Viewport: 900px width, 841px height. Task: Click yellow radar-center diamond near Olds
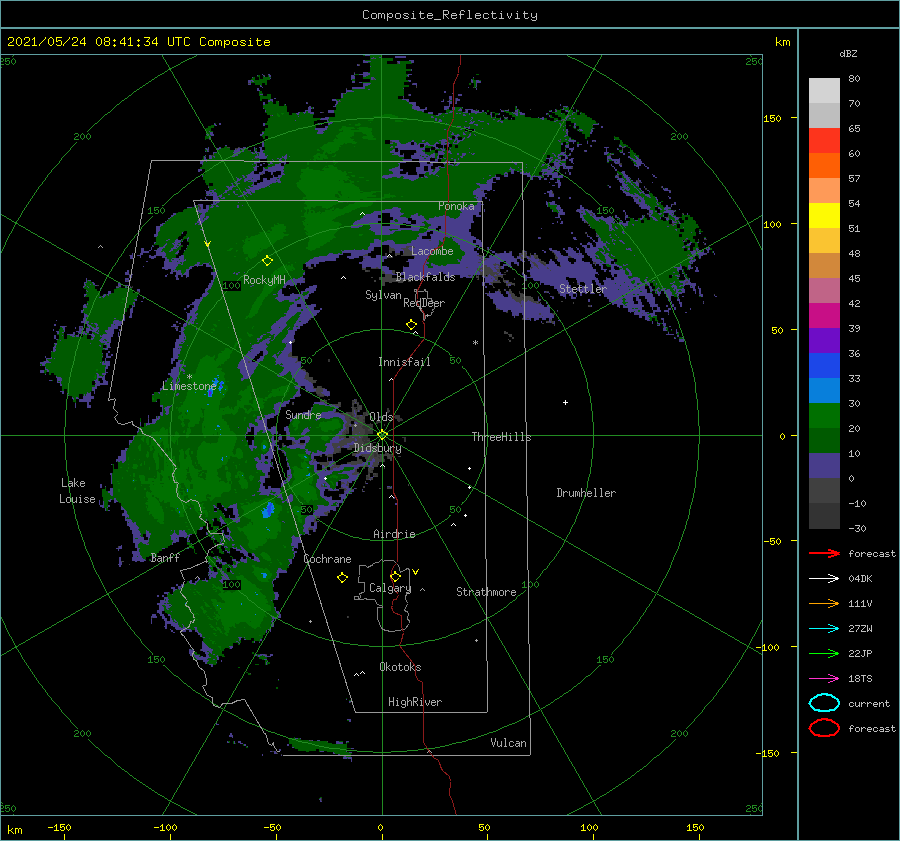click(382, 435)
